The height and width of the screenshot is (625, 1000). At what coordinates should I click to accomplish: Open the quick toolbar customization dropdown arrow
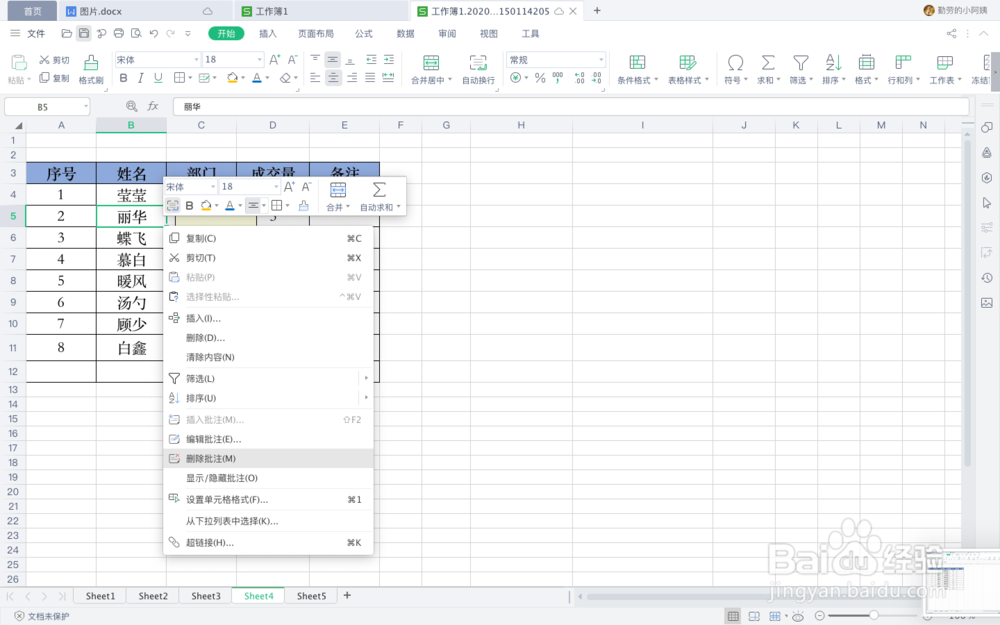pyautogui.click(x=188, y=33)
